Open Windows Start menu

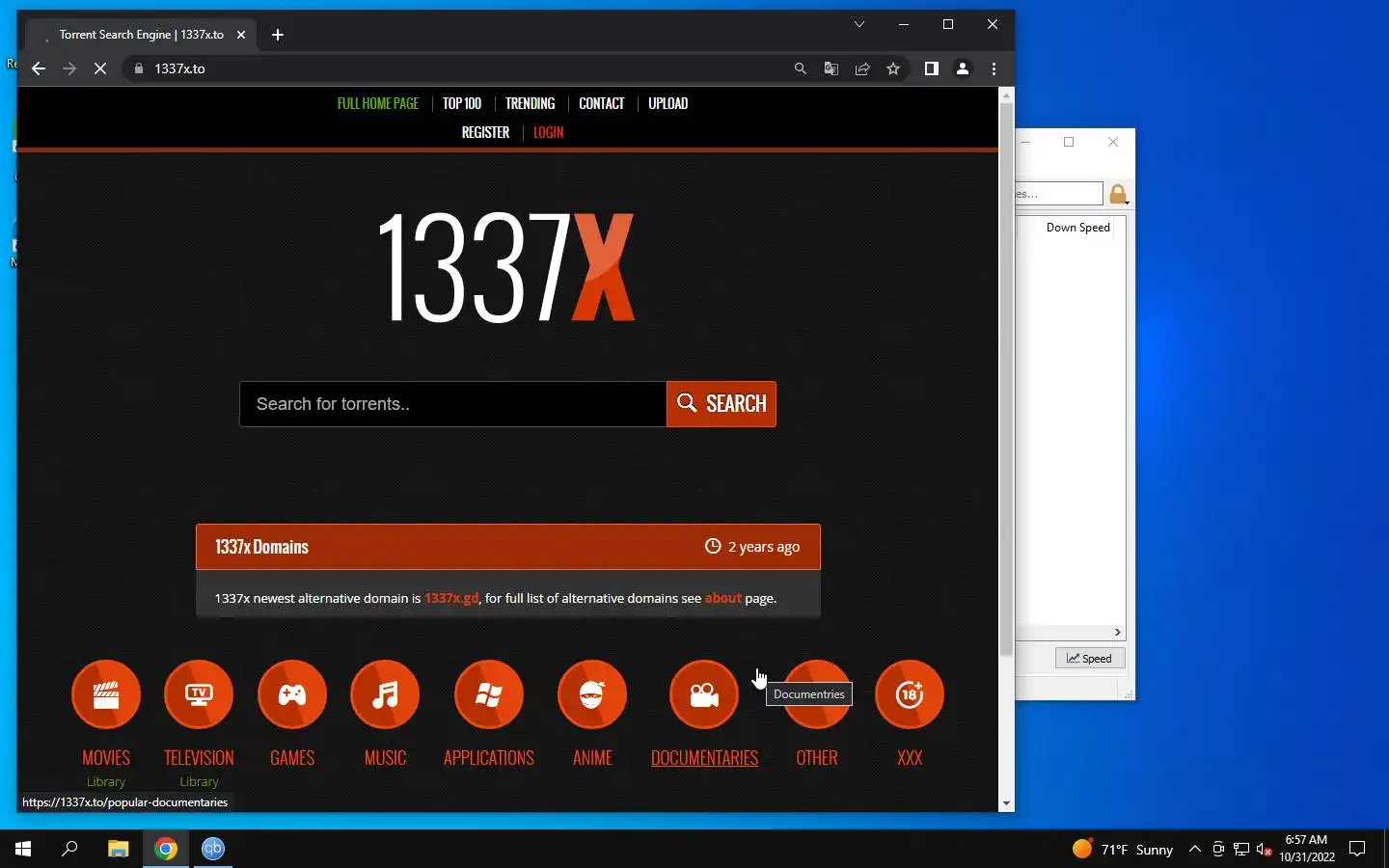[x=23, y=849]
